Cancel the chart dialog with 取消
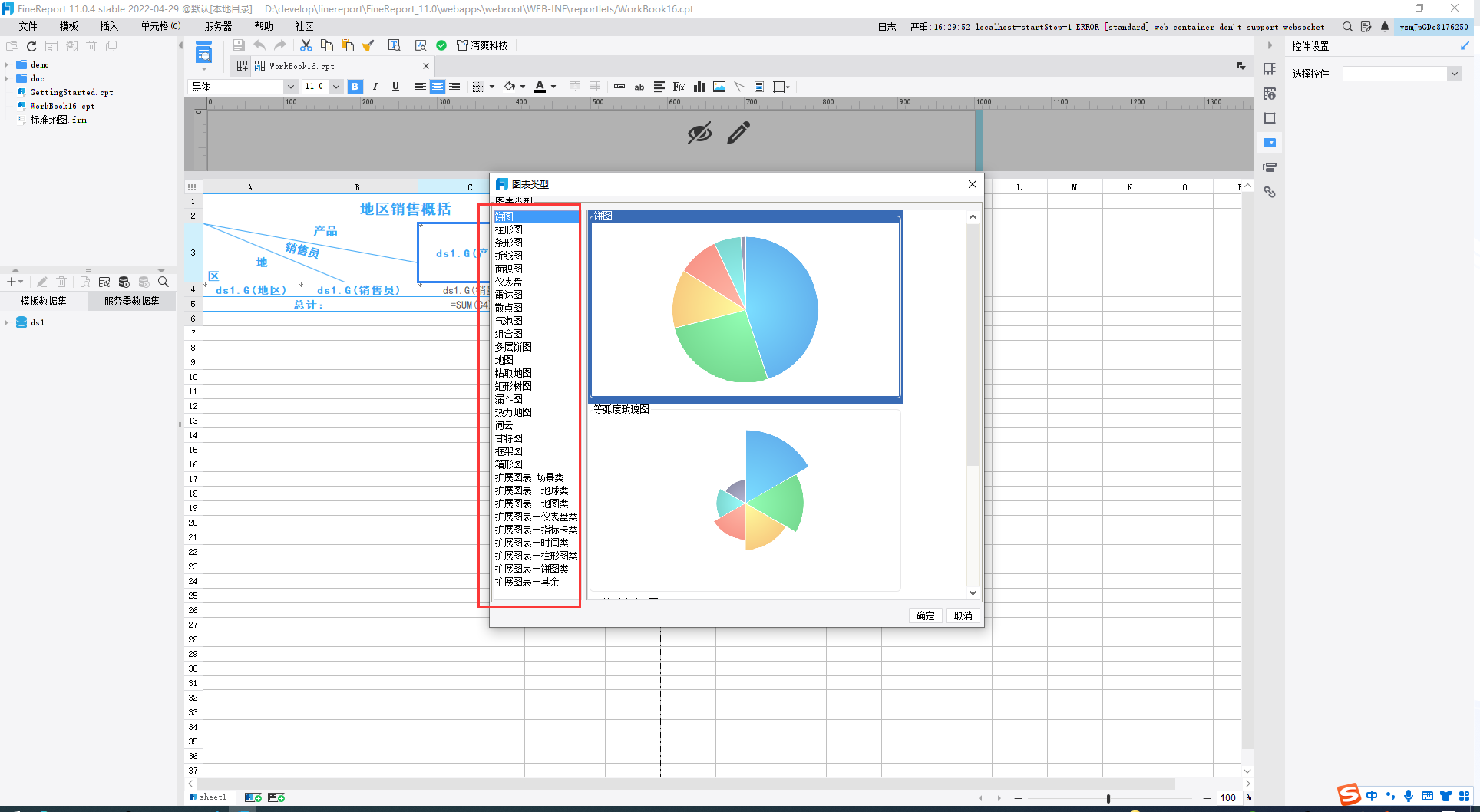The width and height of the screenshot is (1480, 812). click(x=963, y=616)
